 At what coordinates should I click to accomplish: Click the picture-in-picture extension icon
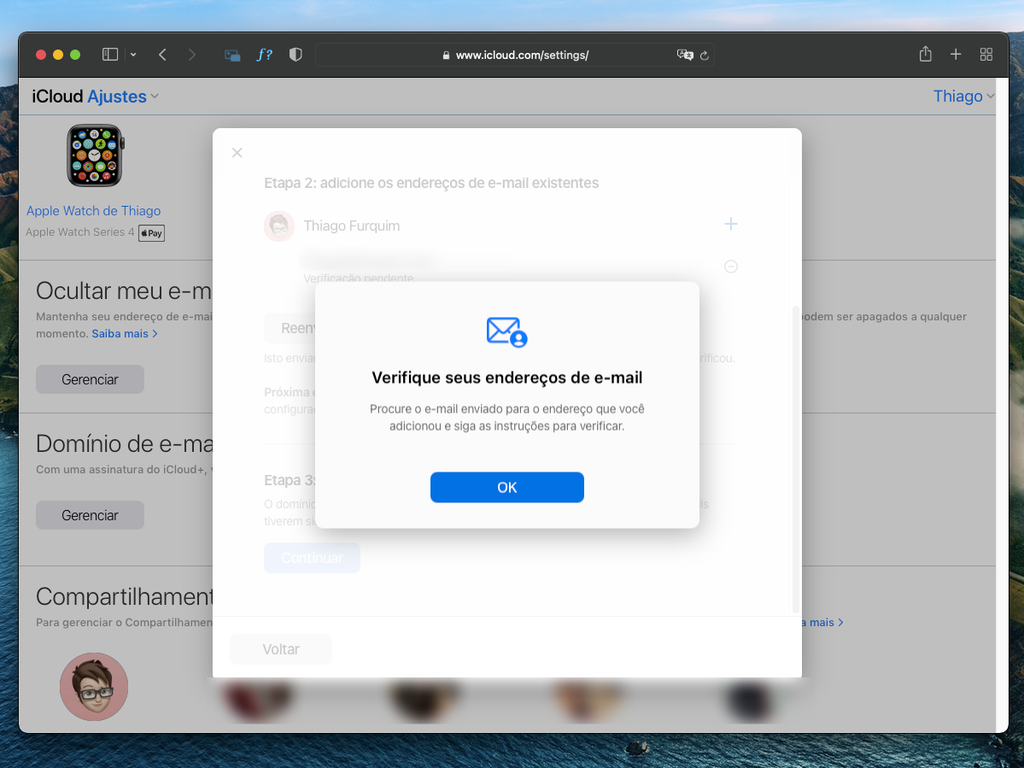point(232,56)
